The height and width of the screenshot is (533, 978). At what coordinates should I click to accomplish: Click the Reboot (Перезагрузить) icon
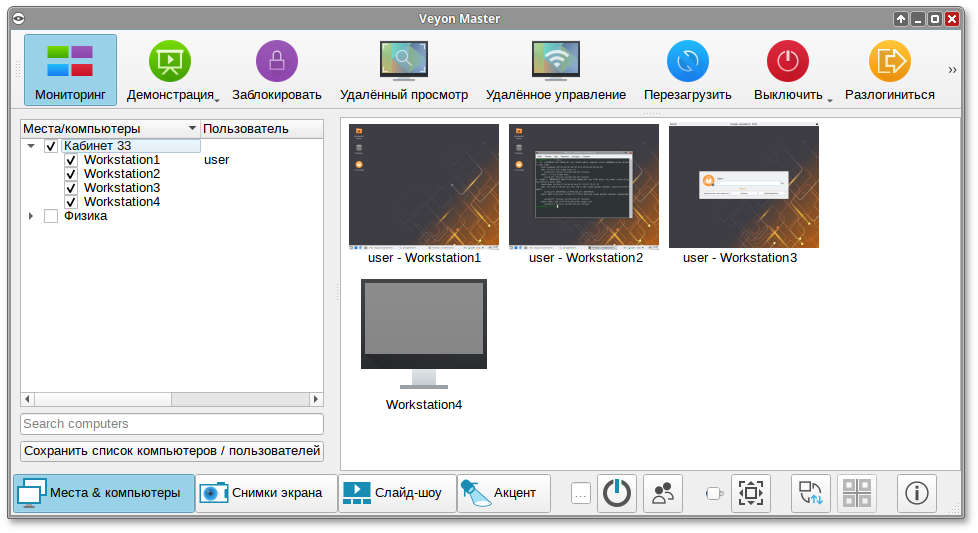688,62
